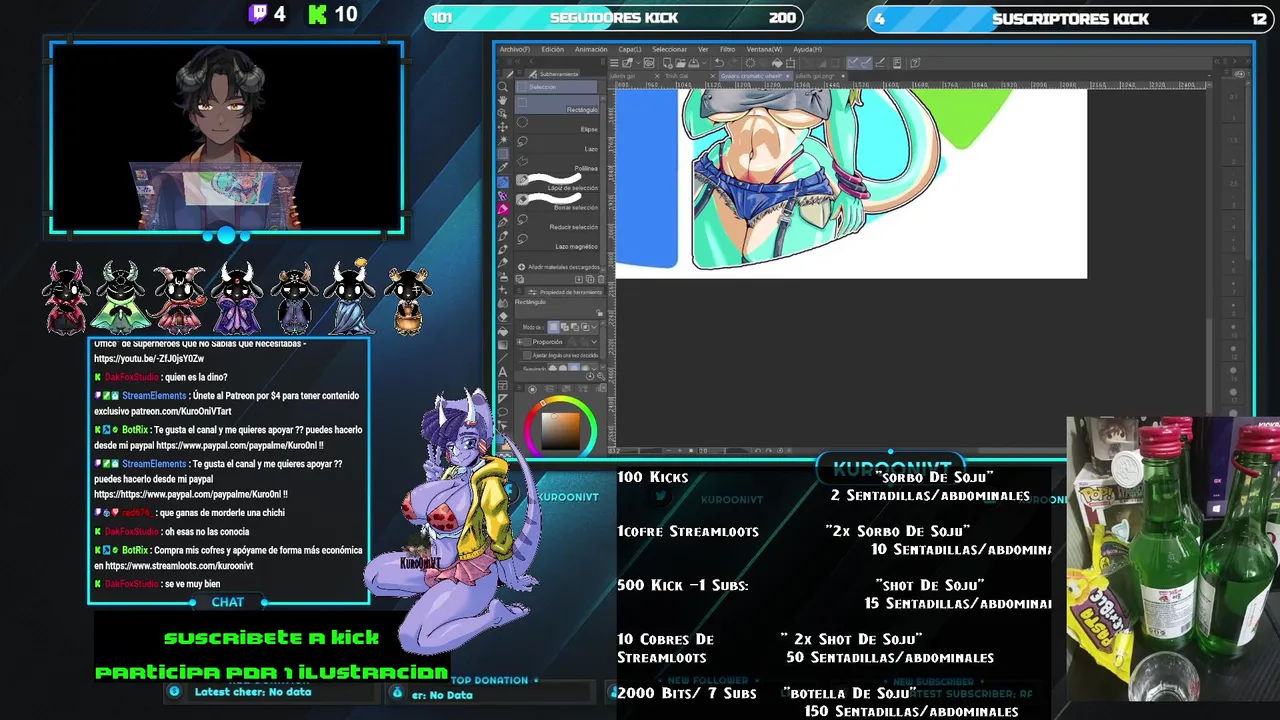Select the Fill bucket tool
The image size is (1280, 720).
(502, 331)
